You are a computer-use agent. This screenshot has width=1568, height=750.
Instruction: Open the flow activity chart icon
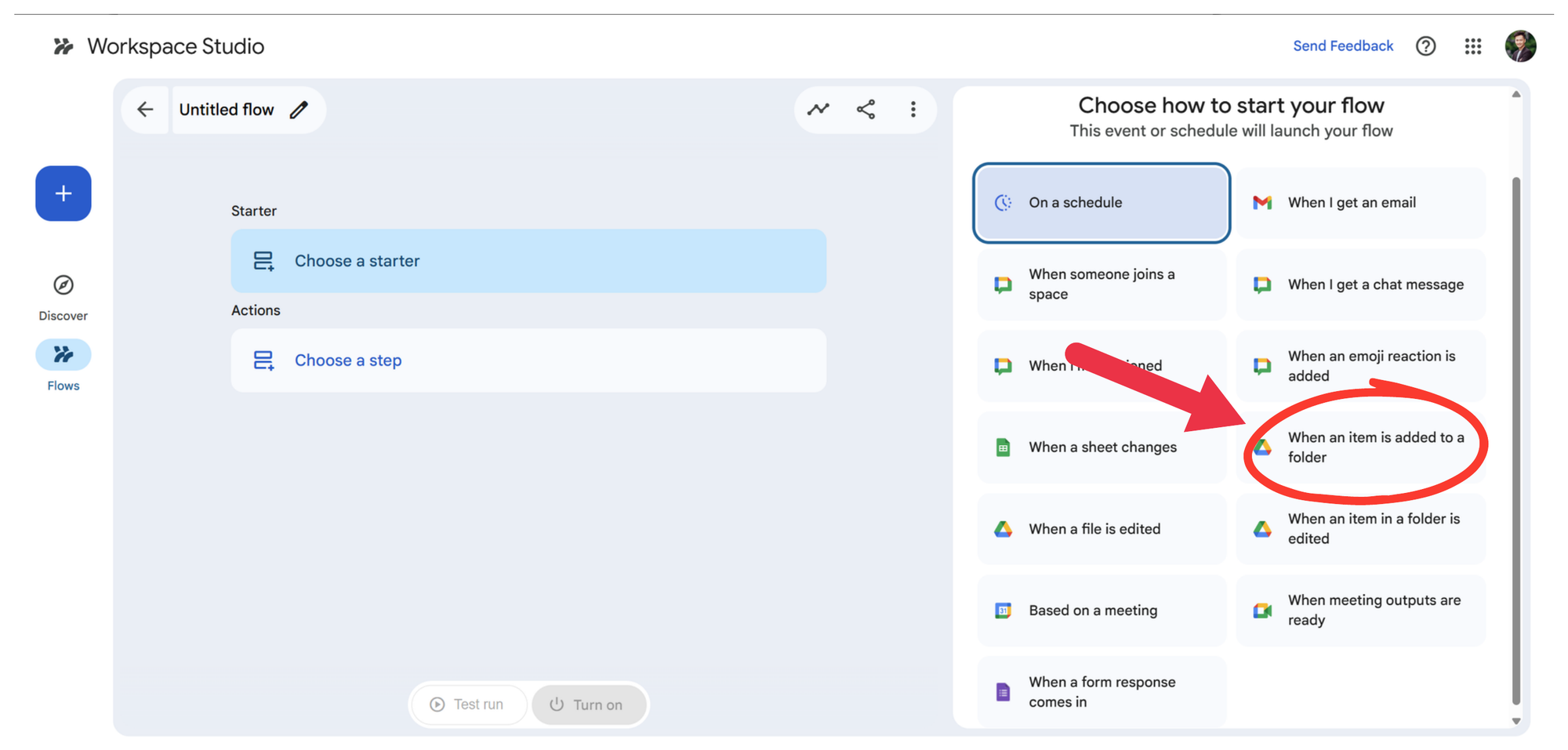[818, 110]
